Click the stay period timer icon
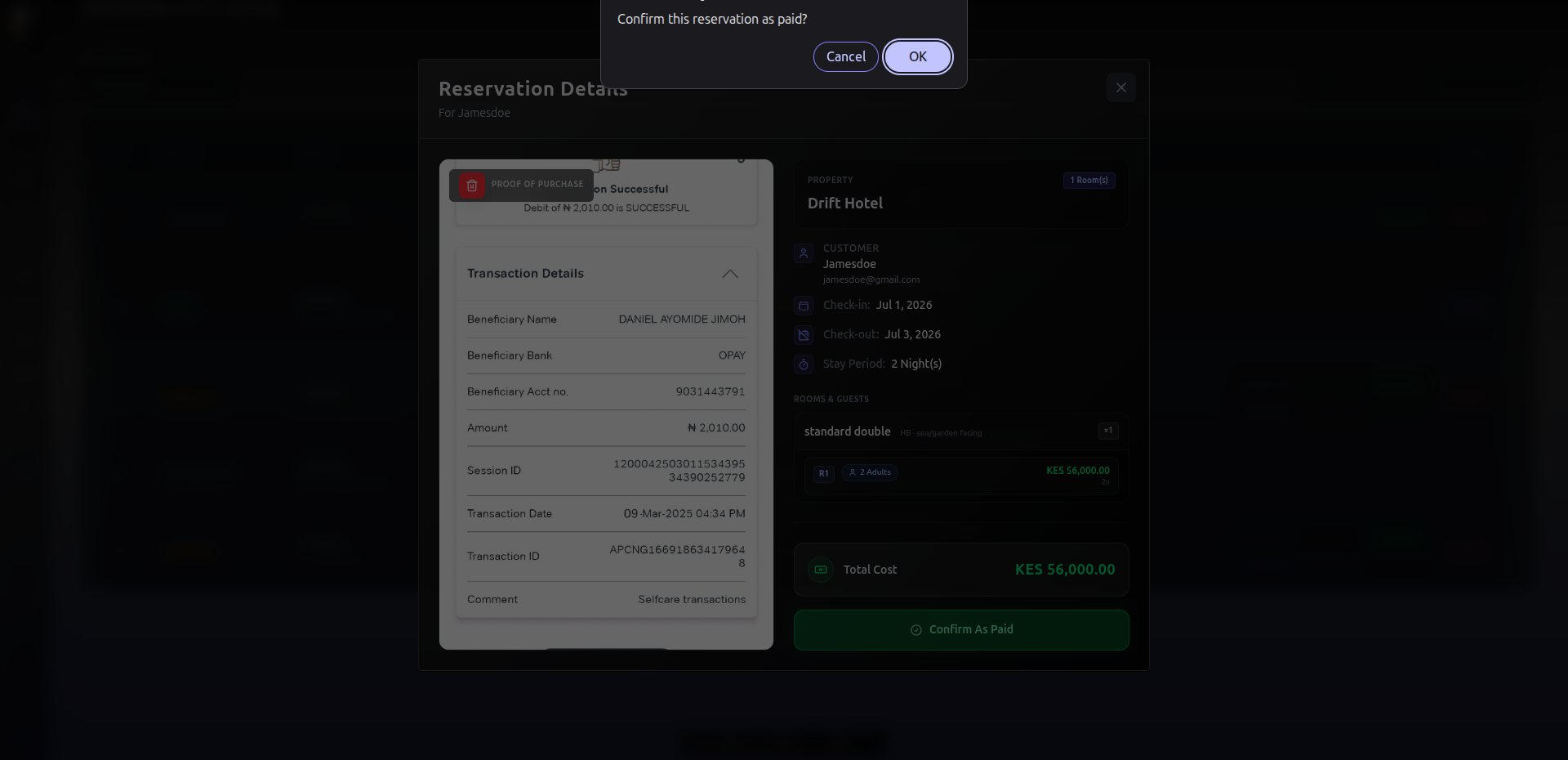The width and height of the screenshot is (1568, 760). coord(804,364)
